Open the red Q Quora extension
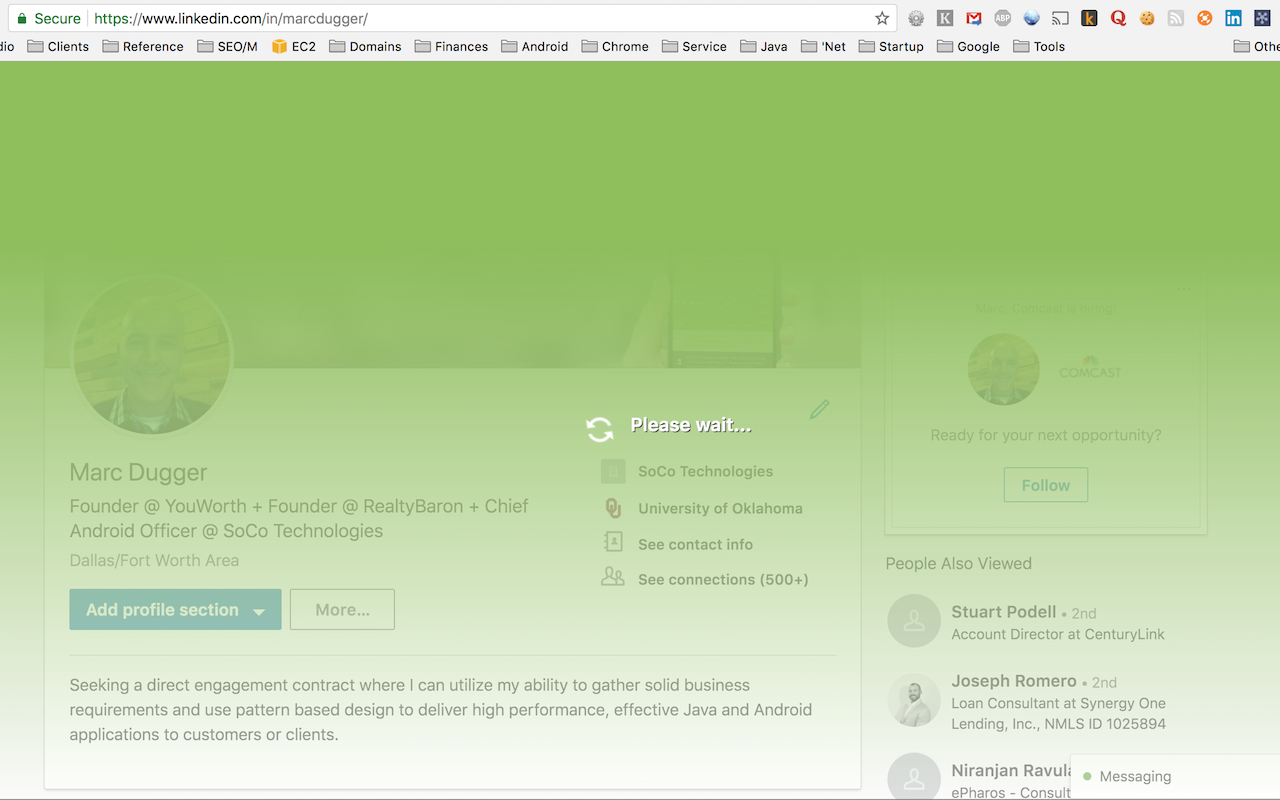 click(x=1119, y=18)
